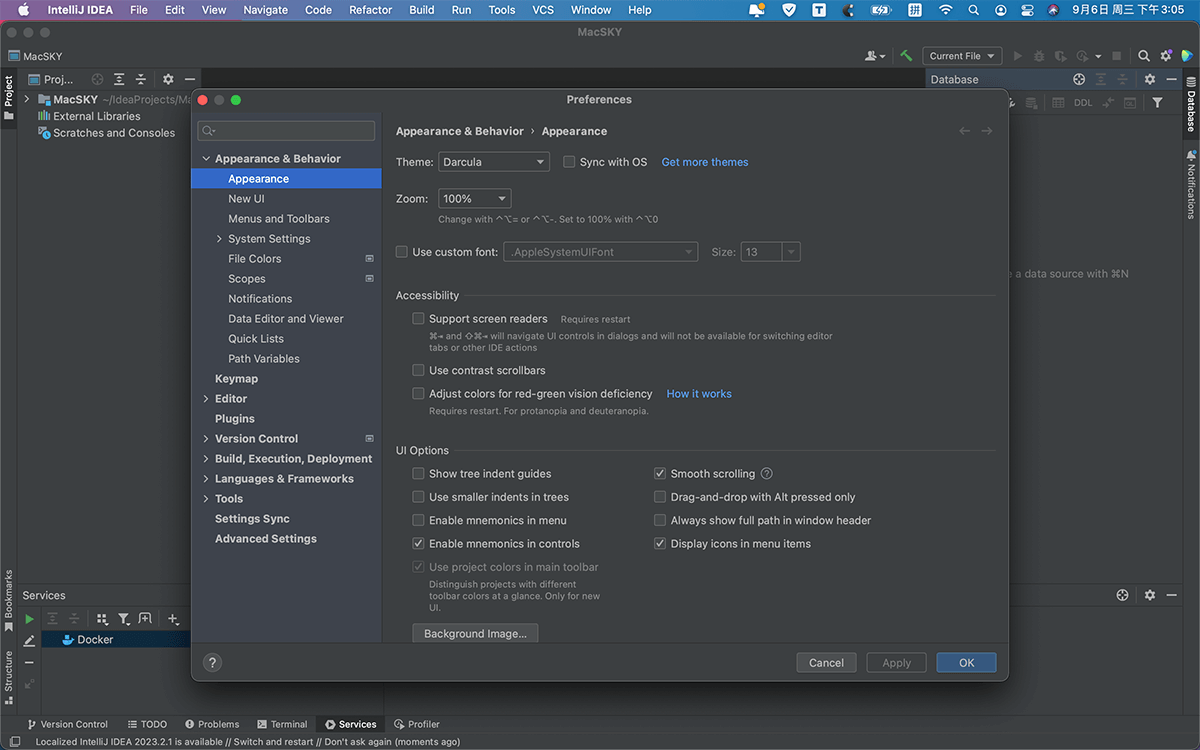
Task: Click the Services edit pencil icon
Action: tap(29, 640)
